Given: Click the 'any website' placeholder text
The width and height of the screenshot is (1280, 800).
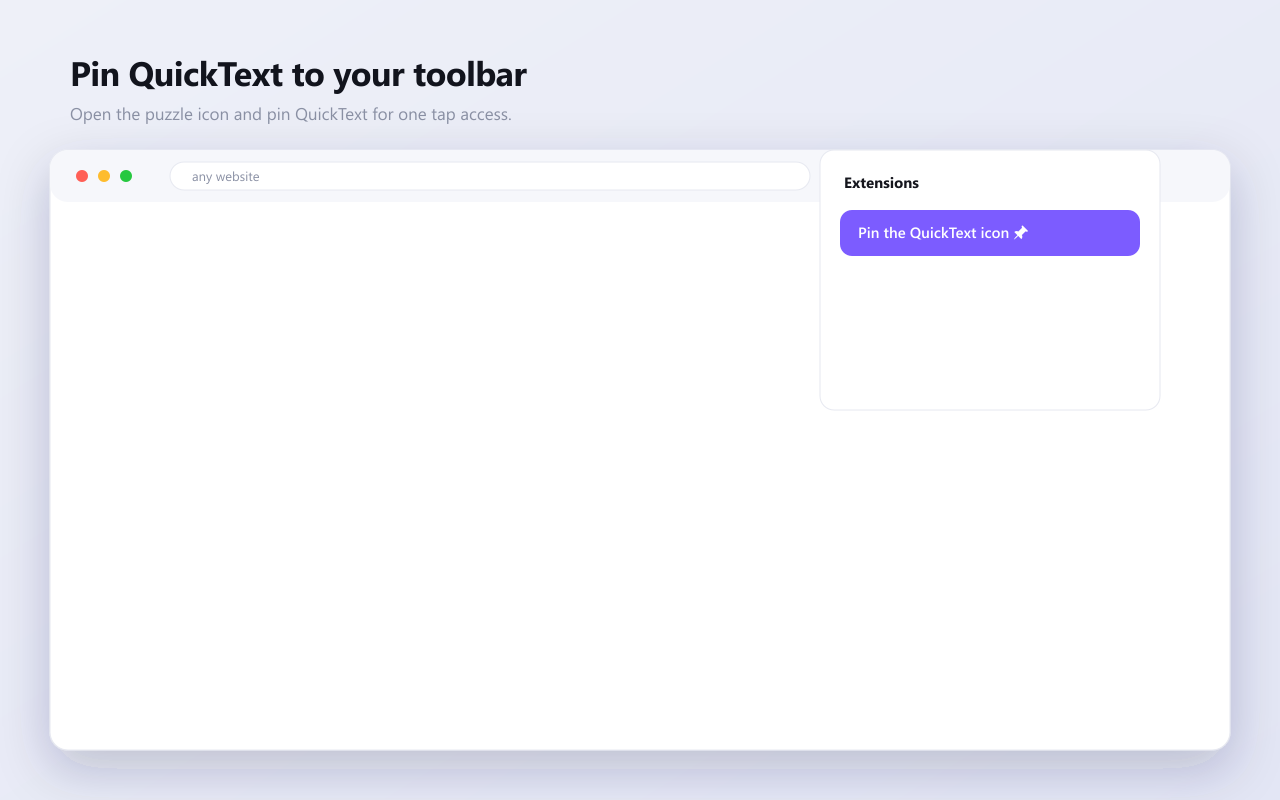Looking at the screenshot, I should pos(226,177).
